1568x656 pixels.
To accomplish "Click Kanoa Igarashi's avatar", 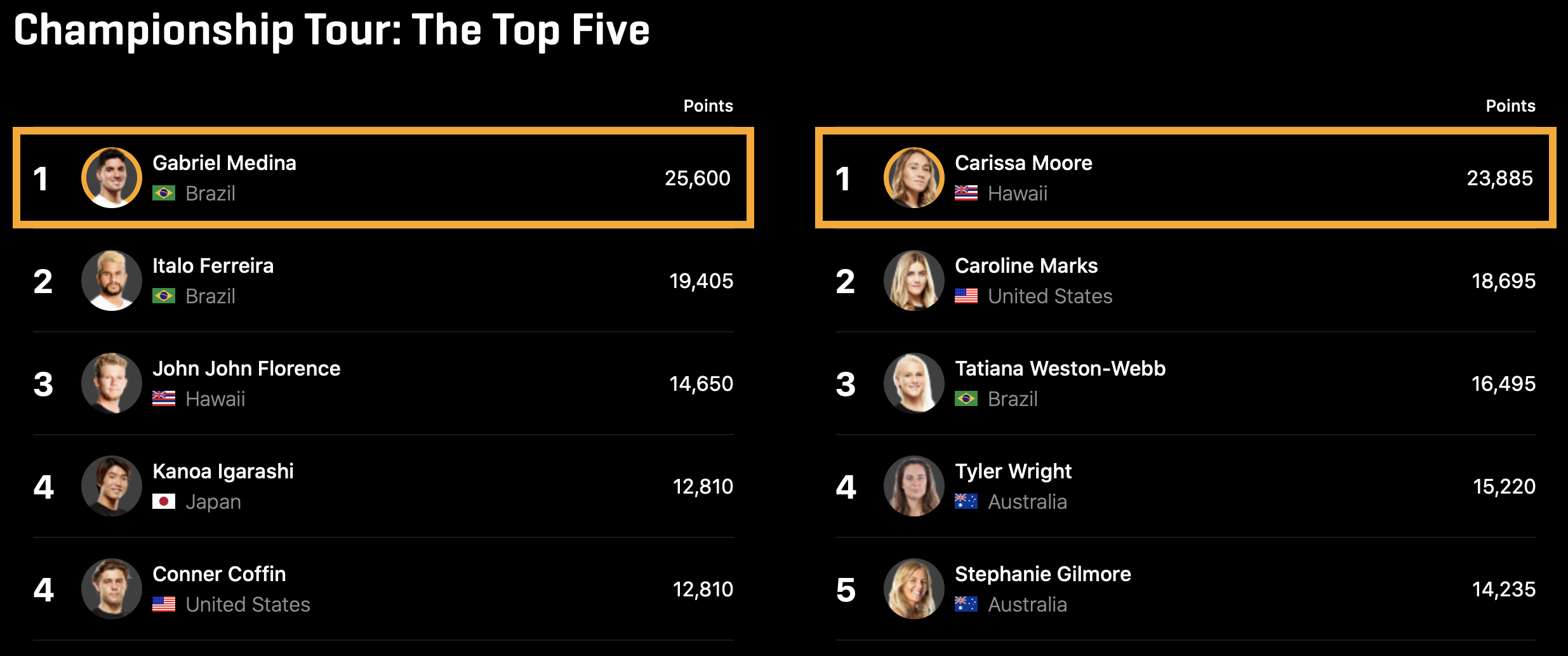I will (x=112, y=486).
